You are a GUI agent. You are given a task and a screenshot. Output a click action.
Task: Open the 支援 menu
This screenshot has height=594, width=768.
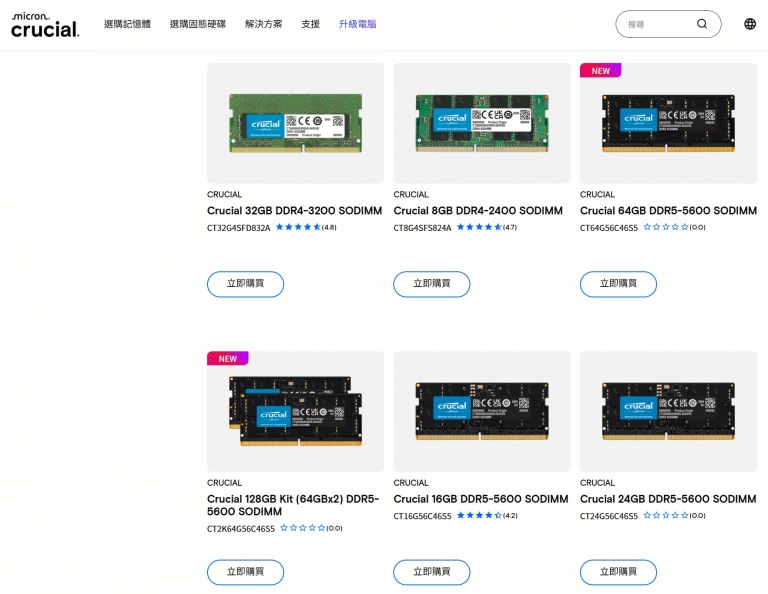coord(311,24)
